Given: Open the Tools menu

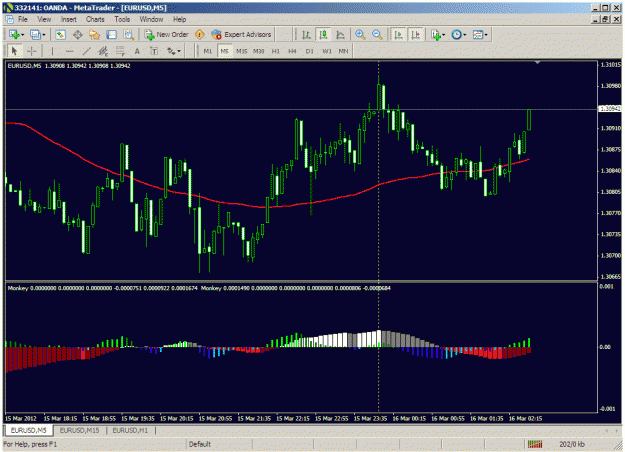Looking at the screenshot, I should pyautogui.click(x=122, y=19).
